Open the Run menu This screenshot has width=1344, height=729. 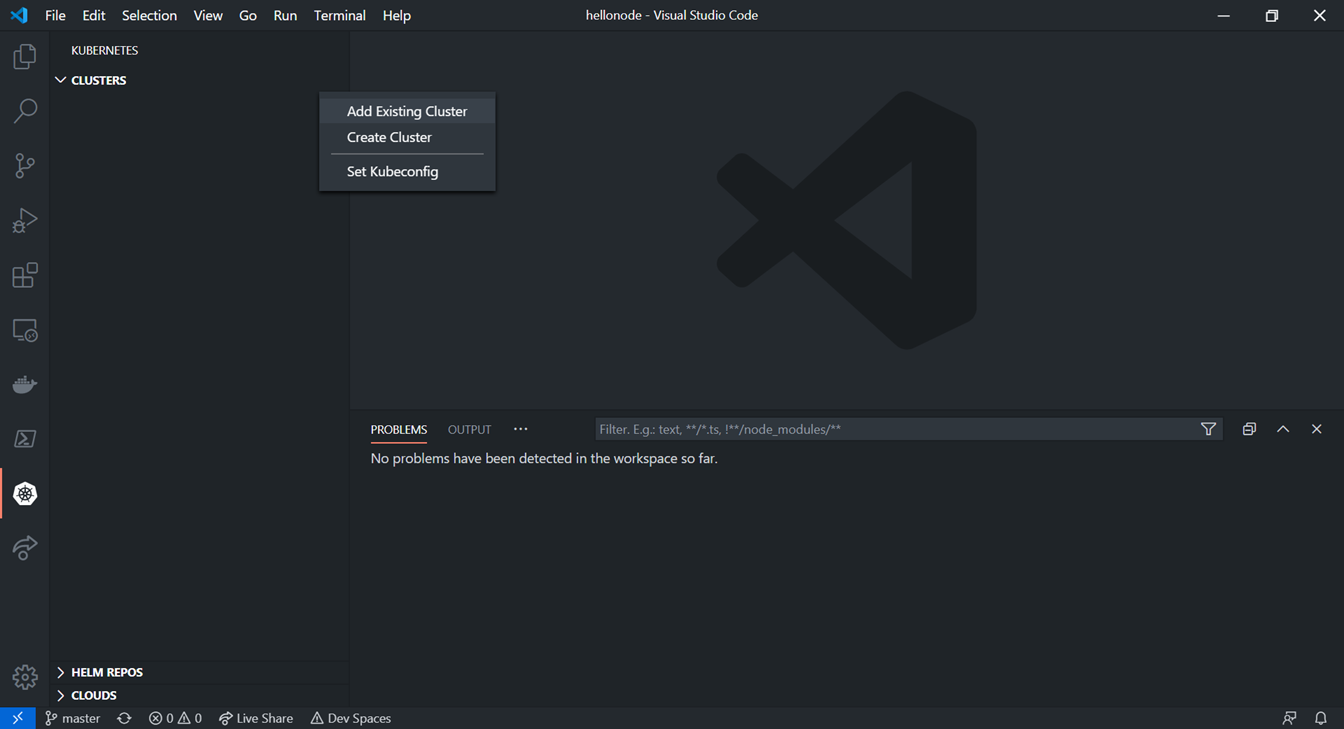pos(285,15)
